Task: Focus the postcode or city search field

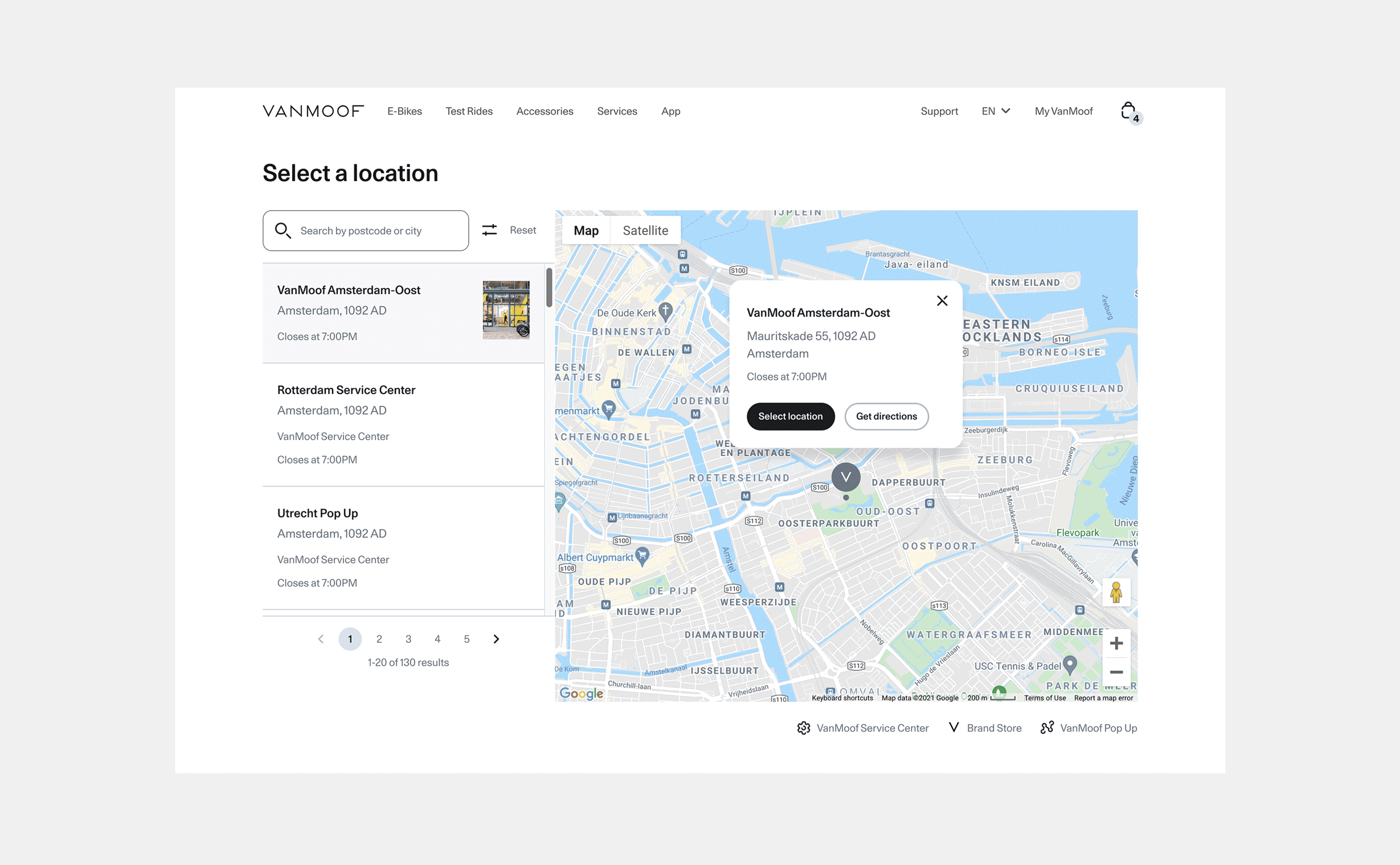Action: pos(366,231)
